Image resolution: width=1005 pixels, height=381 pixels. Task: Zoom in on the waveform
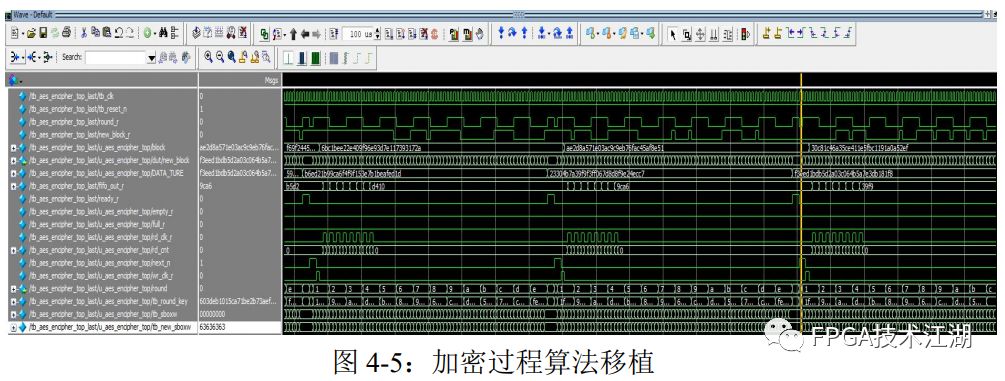click(208, 57)
